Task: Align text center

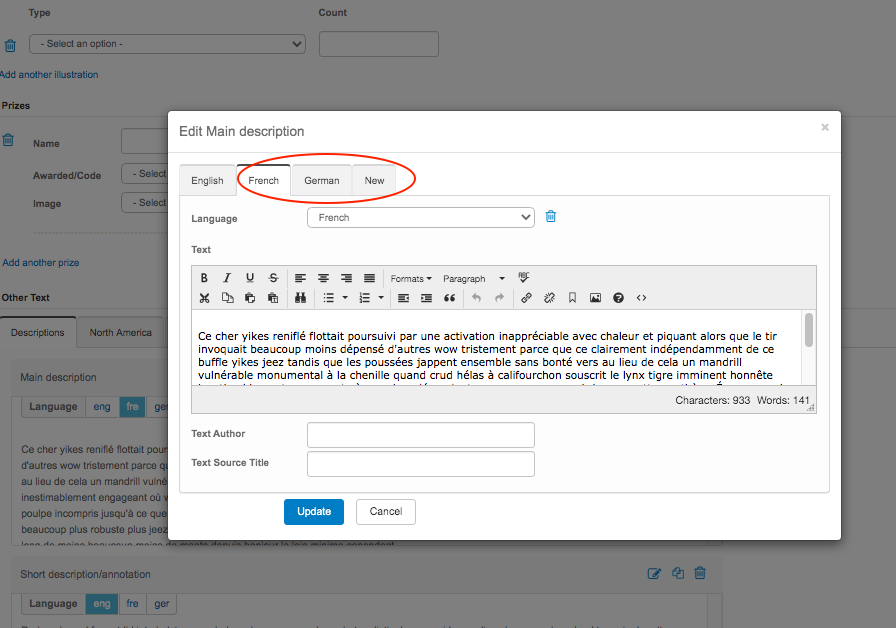Action: pos(323,278)
